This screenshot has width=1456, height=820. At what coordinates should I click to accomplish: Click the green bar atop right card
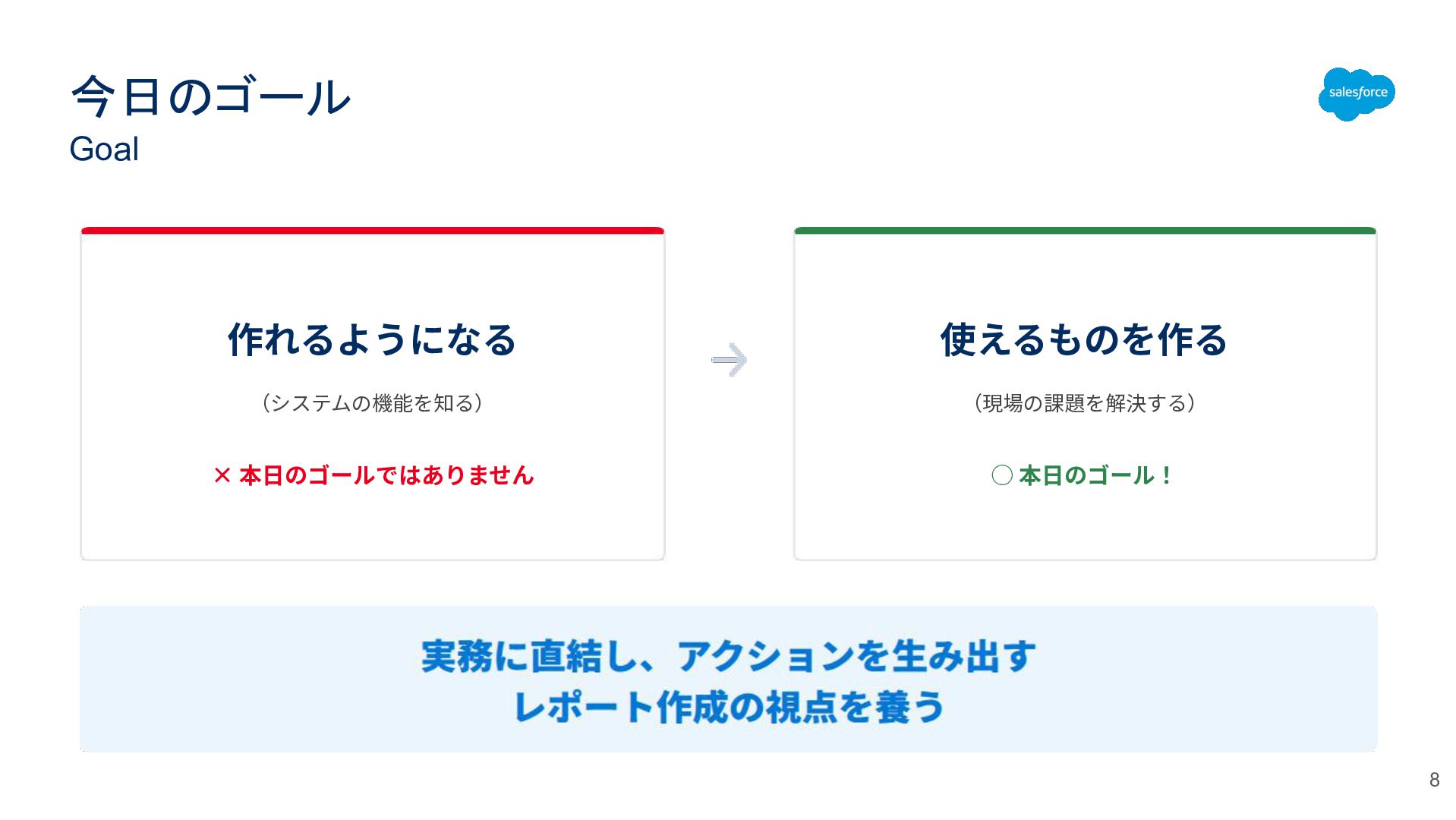(1085, 230)
